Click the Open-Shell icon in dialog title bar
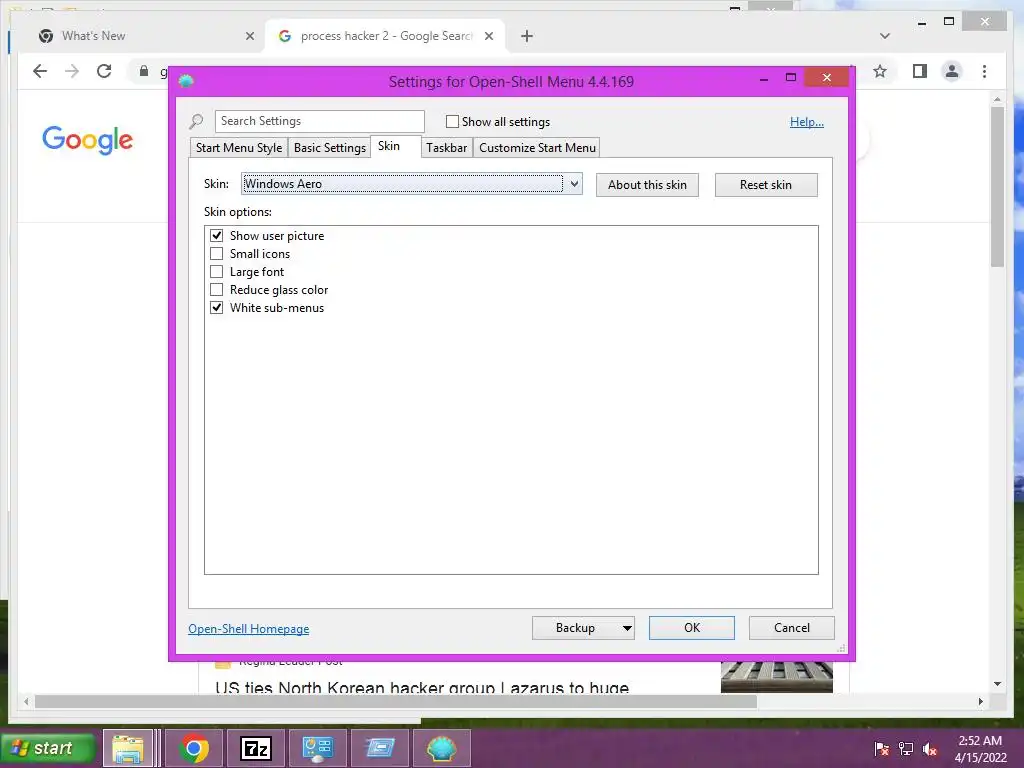Viewport: 1024px width, 768px height. (x=186, y=81)
